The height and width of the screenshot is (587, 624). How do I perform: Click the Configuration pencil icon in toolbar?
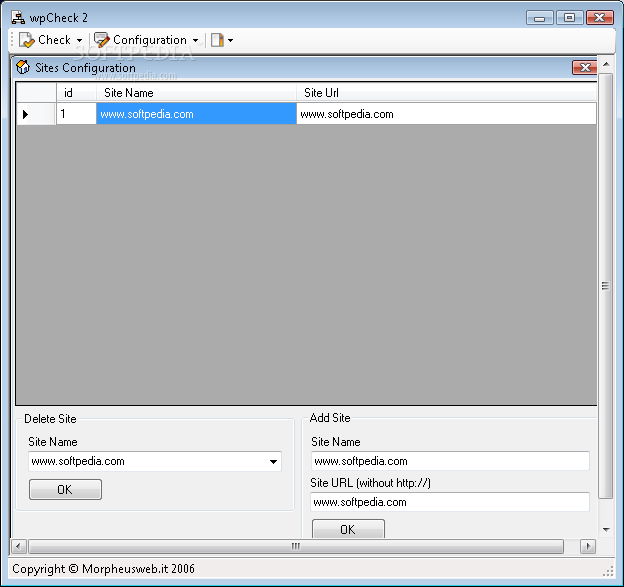(x=101, y=40)
